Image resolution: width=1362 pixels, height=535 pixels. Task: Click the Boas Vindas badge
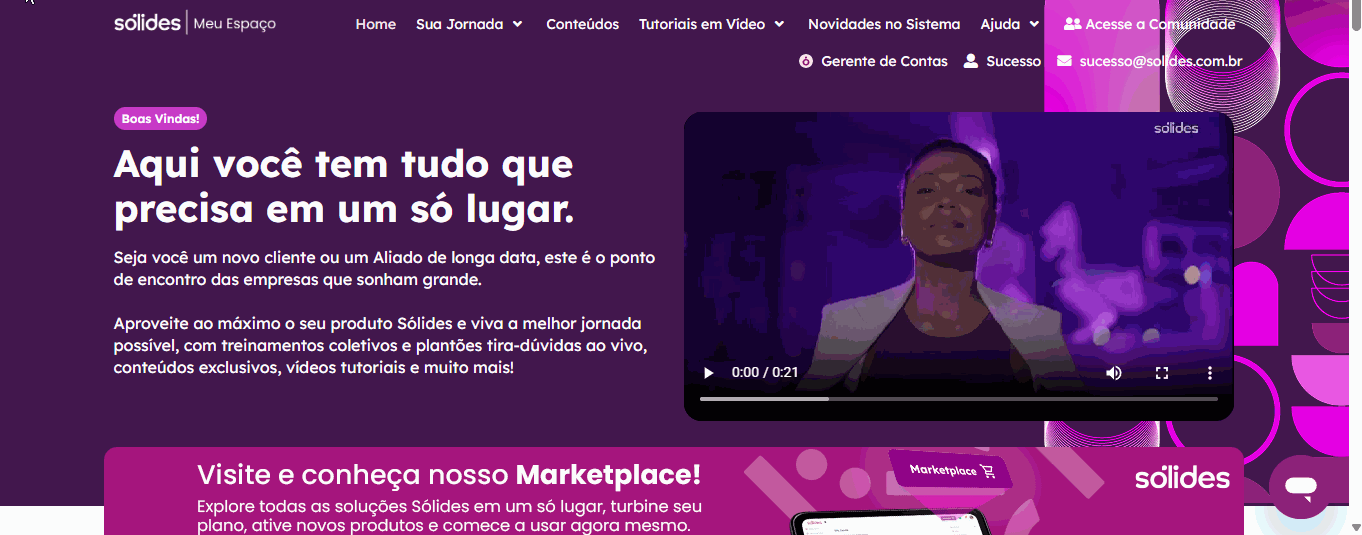pyautogui.click(x=160, y=119)
